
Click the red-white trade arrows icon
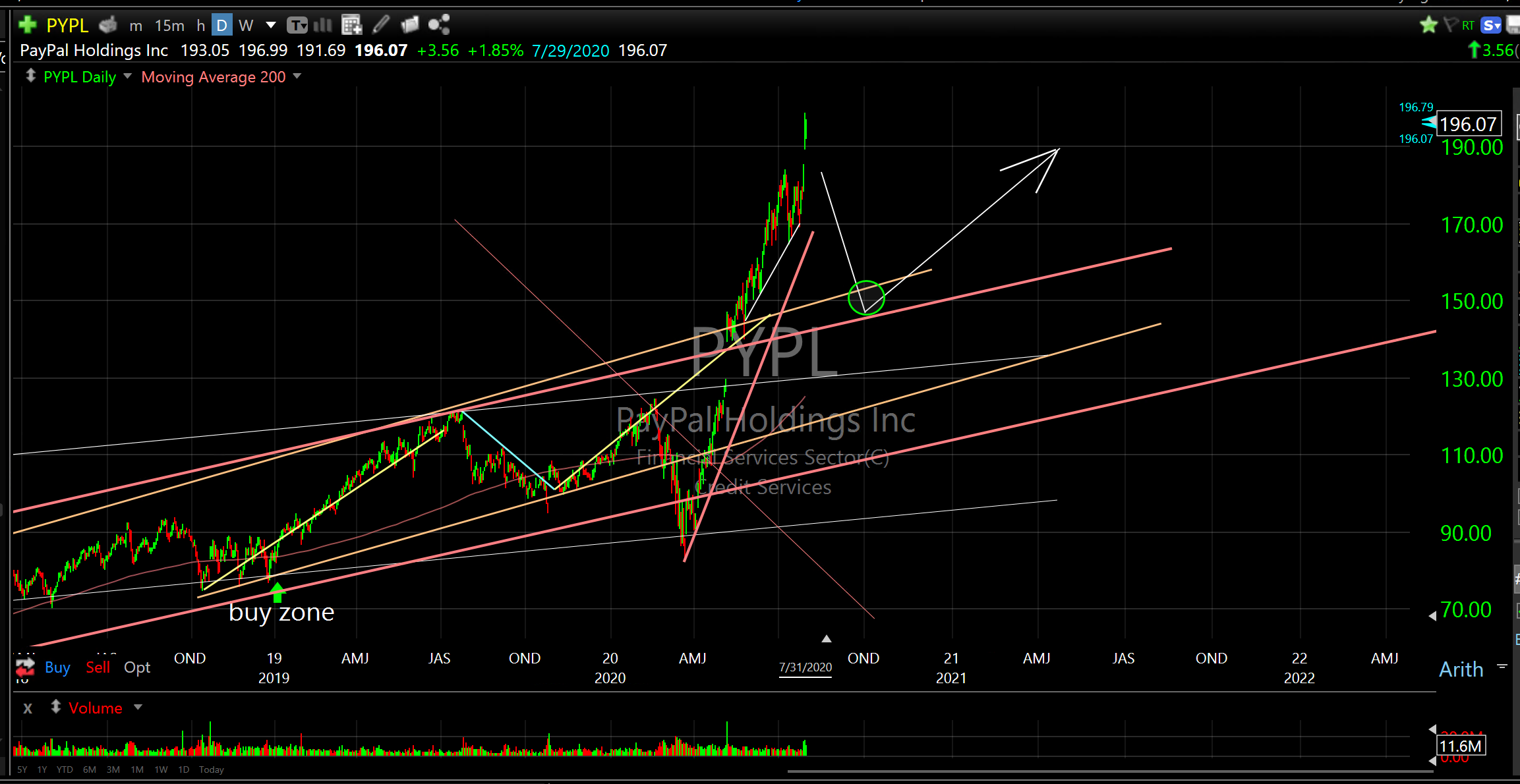tap(25, 667)
